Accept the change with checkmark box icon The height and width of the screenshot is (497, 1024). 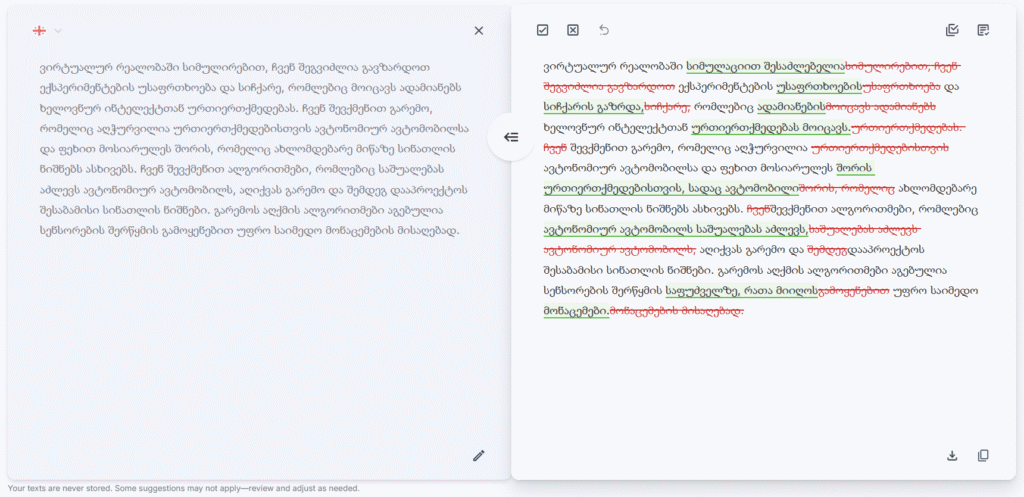[x=542, y=31]
